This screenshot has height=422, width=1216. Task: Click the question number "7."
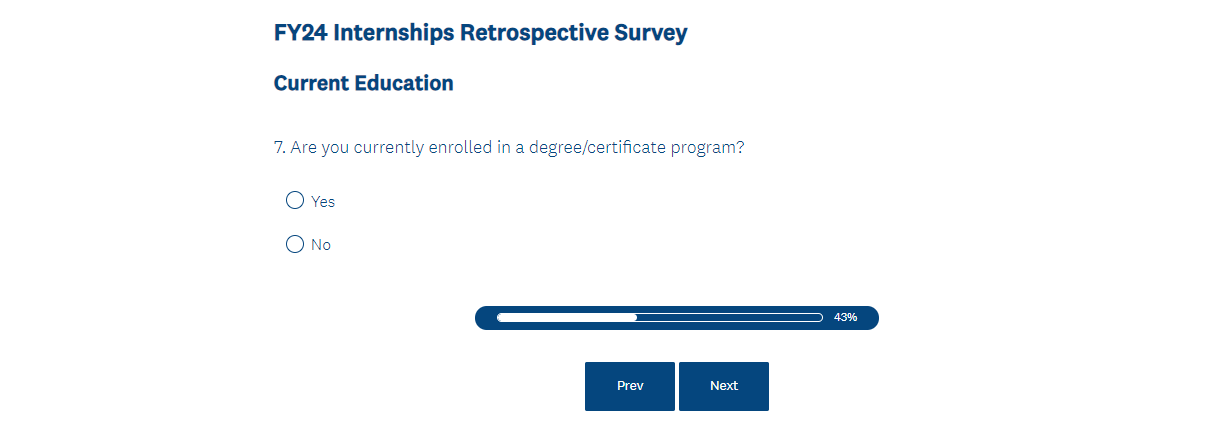[280, 148]
